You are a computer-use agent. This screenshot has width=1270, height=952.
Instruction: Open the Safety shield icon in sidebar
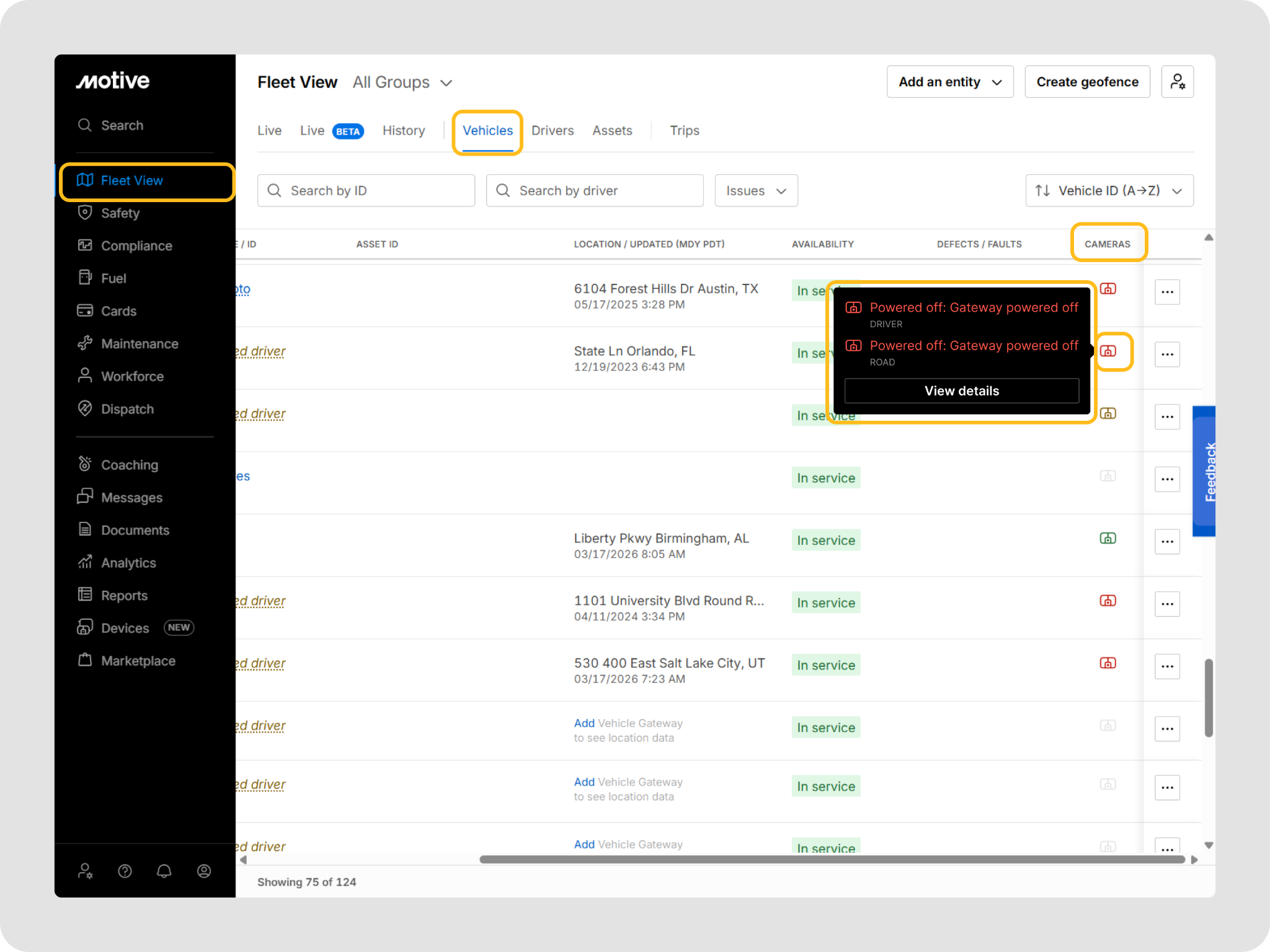pos(85,213)
